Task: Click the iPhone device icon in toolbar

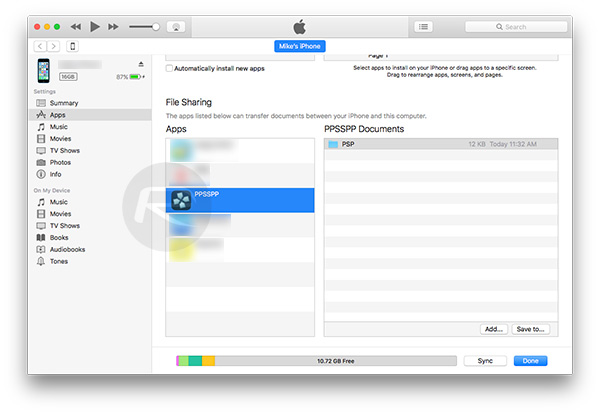Action: point(74,46)
